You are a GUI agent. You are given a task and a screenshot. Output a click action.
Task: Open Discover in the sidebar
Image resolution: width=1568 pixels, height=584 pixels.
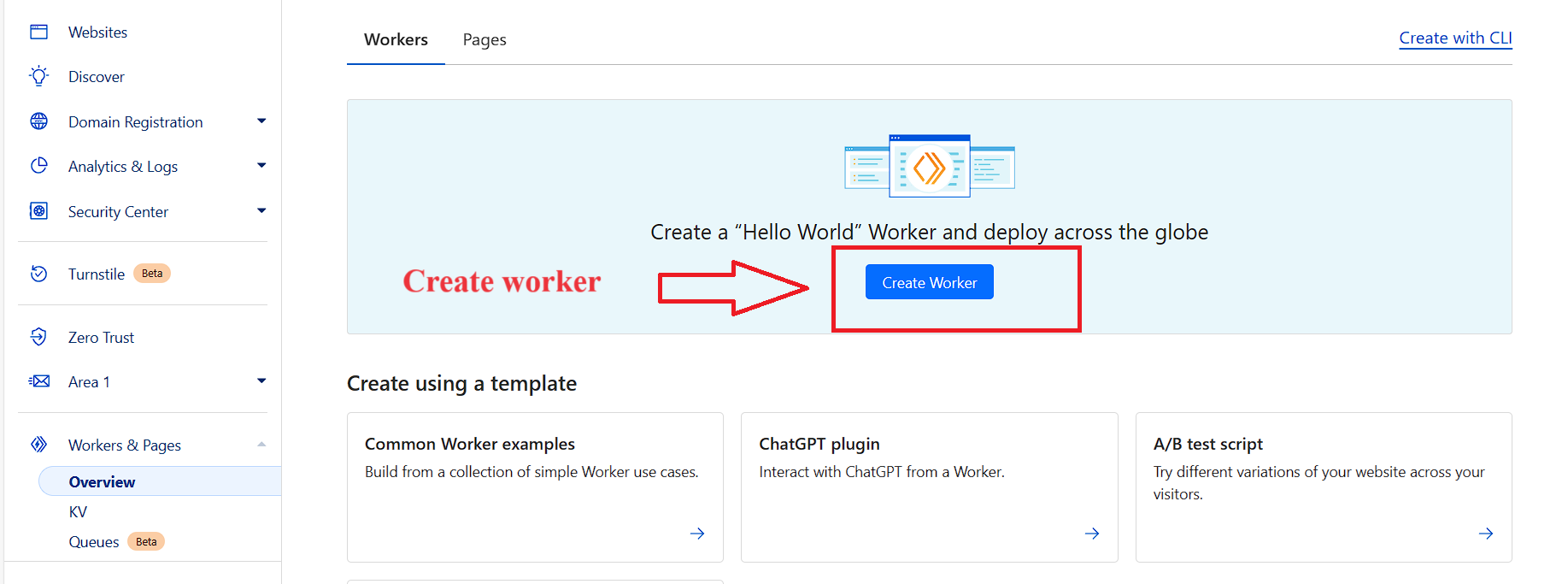[97, 77]
